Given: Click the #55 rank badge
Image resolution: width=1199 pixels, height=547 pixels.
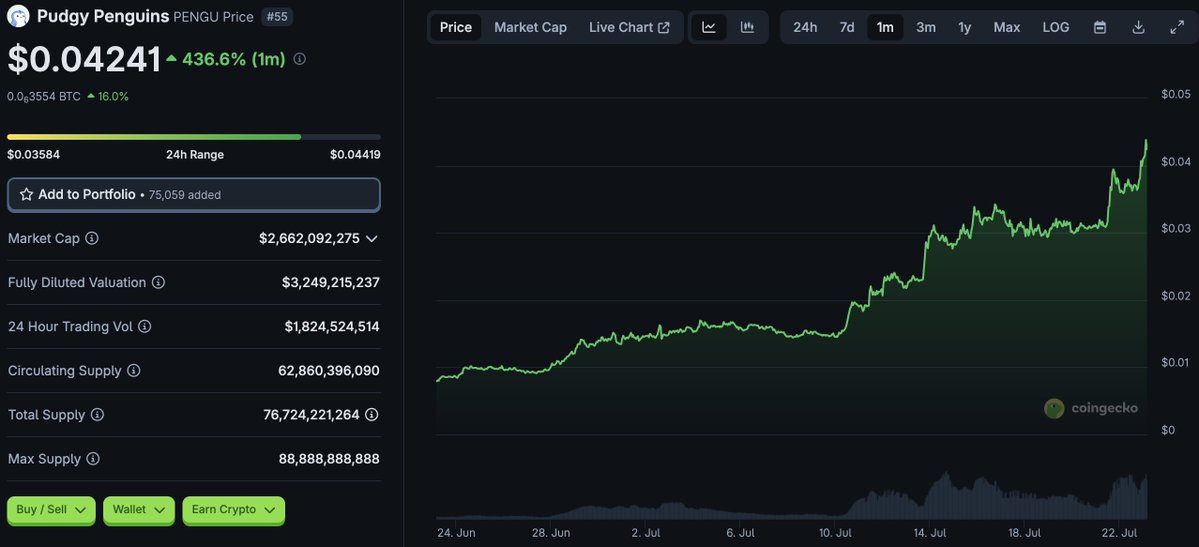Looking at the screenshot, I should point(277,17).
